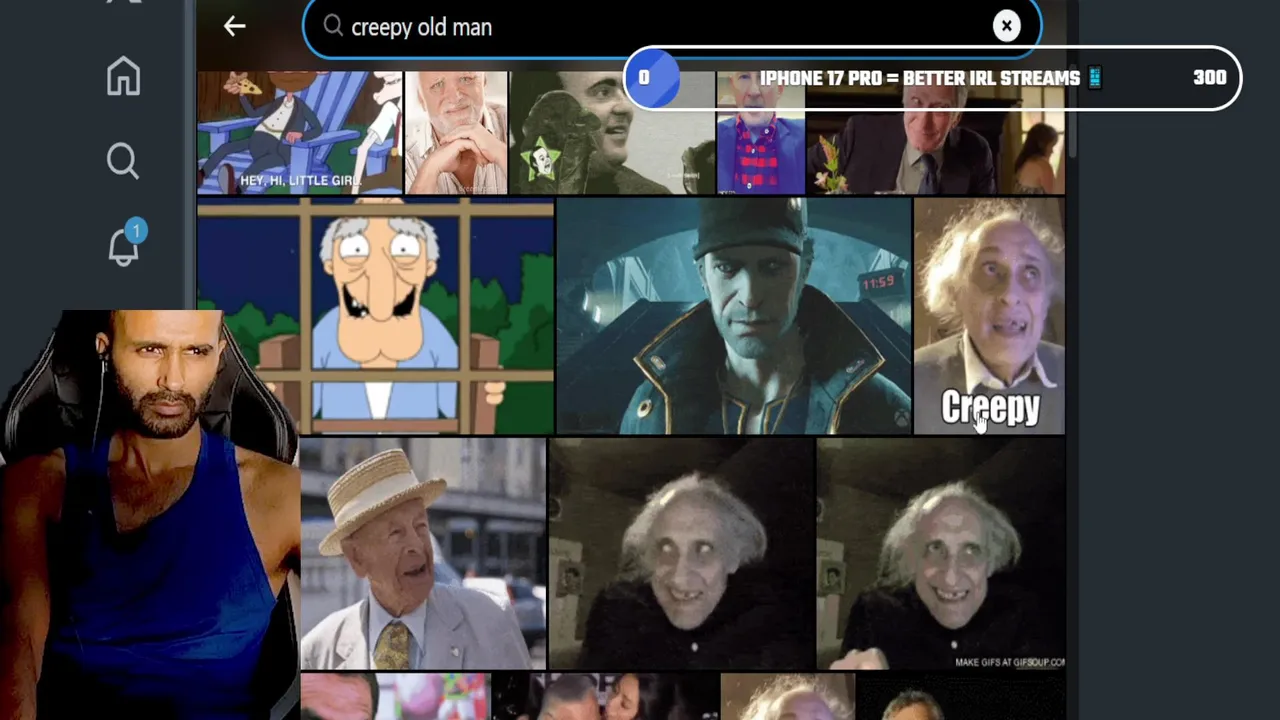Click magnifier icon inside search bar
The image size is (1280, 720).
coord(333,27)
